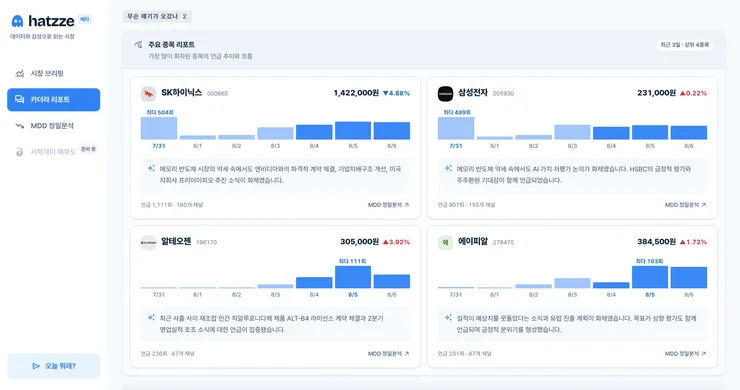The image size is (740, 390).
Task: Click the 카더라 리포트 chat bubble icon
Action: click(x=19, y=100)
